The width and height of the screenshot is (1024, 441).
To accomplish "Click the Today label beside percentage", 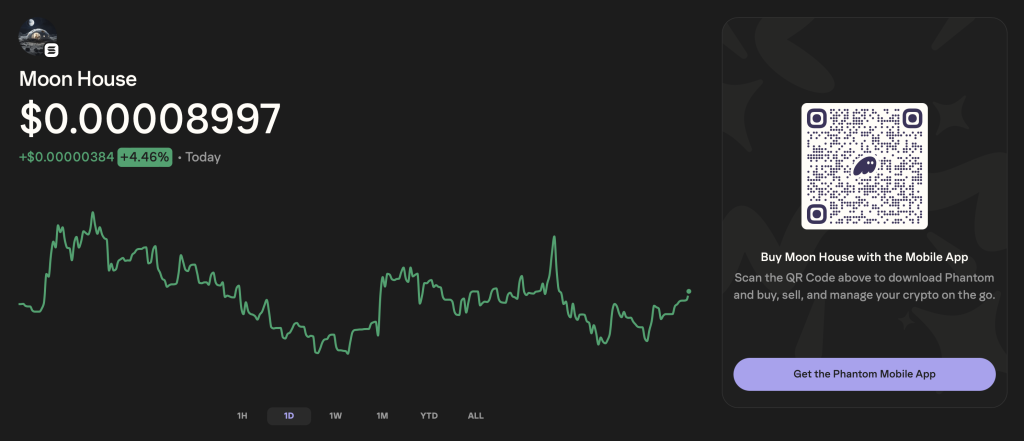I will [x=203, y=157].
